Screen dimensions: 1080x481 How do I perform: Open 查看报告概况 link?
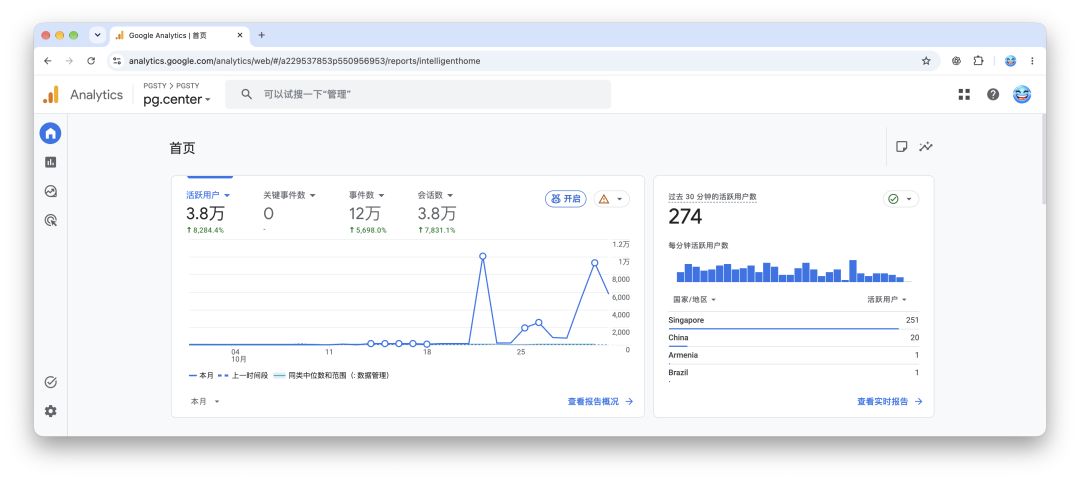tap(600, 401)
